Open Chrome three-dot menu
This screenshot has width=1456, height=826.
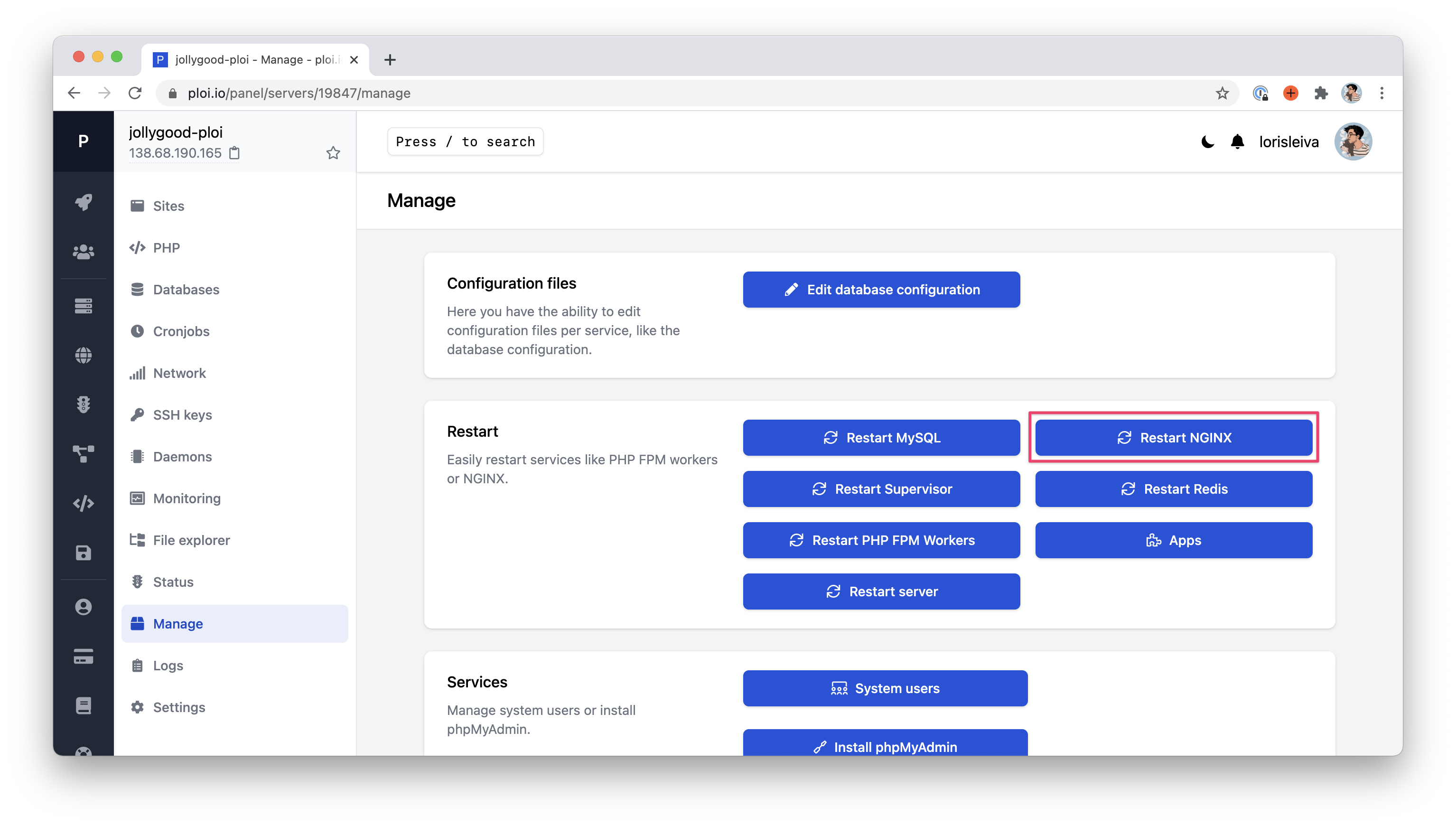coord(1381,93)
